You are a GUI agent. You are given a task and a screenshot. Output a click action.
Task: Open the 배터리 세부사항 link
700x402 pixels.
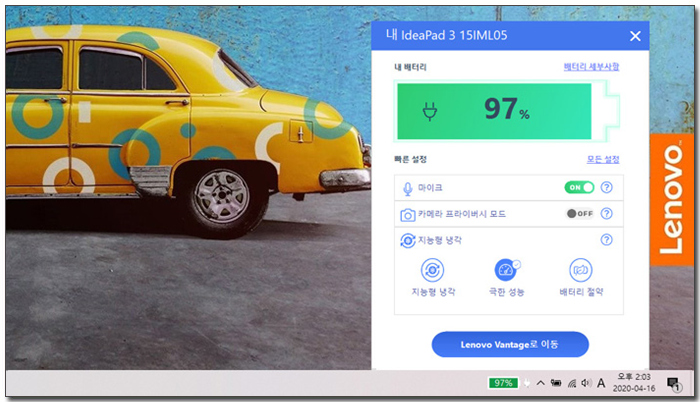coord(591,67)
